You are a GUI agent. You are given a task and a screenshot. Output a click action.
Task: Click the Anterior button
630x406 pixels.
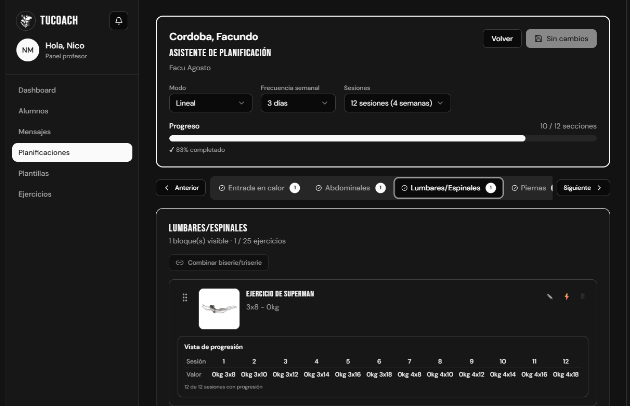tap(181, 188)
